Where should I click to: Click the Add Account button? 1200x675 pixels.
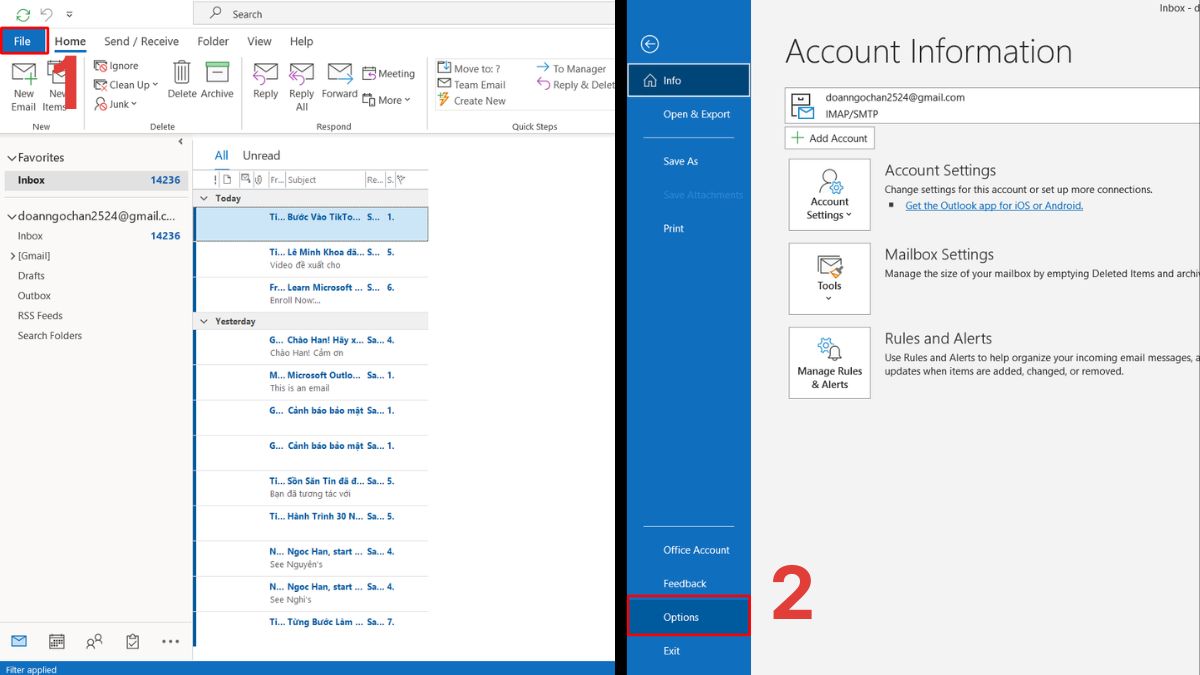point(830,138)
